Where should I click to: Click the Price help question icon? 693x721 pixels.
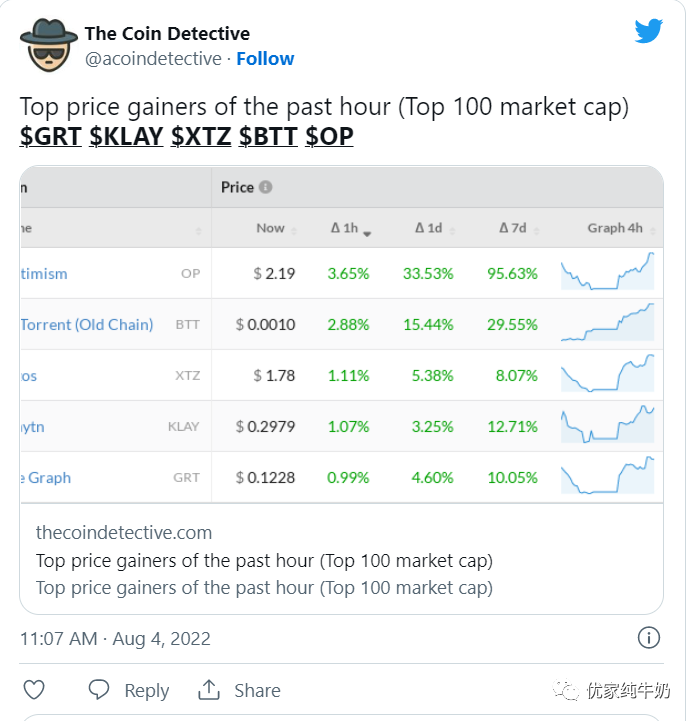tap(266, 187)
